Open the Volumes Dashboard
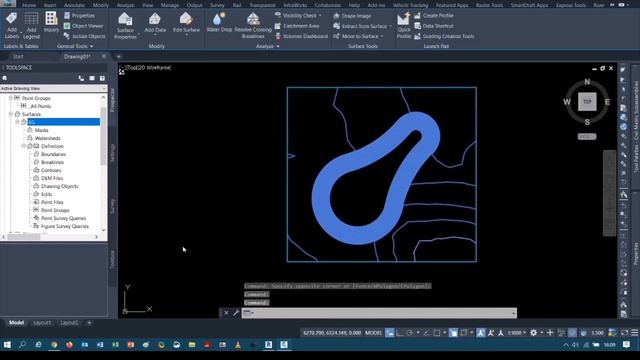The height and width of the screenshot is (360, 640). pos(301,36)
